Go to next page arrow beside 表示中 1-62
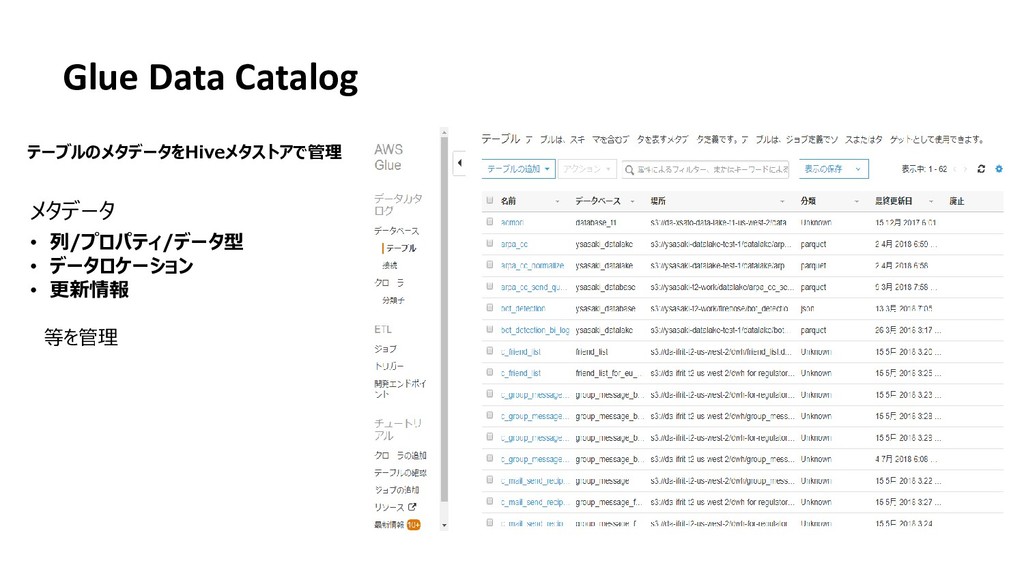 965,169
